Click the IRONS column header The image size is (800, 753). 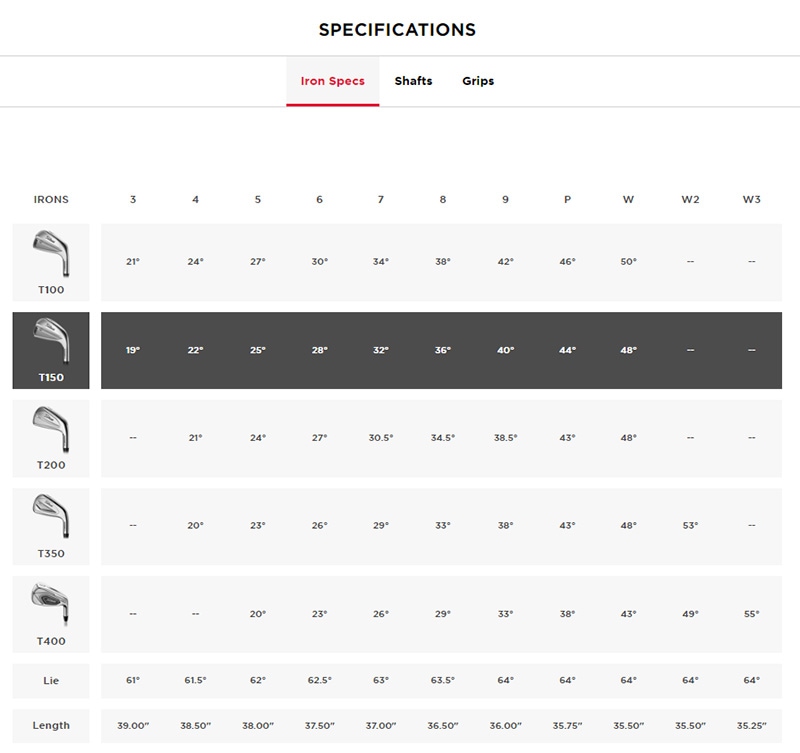click(51, 200)
